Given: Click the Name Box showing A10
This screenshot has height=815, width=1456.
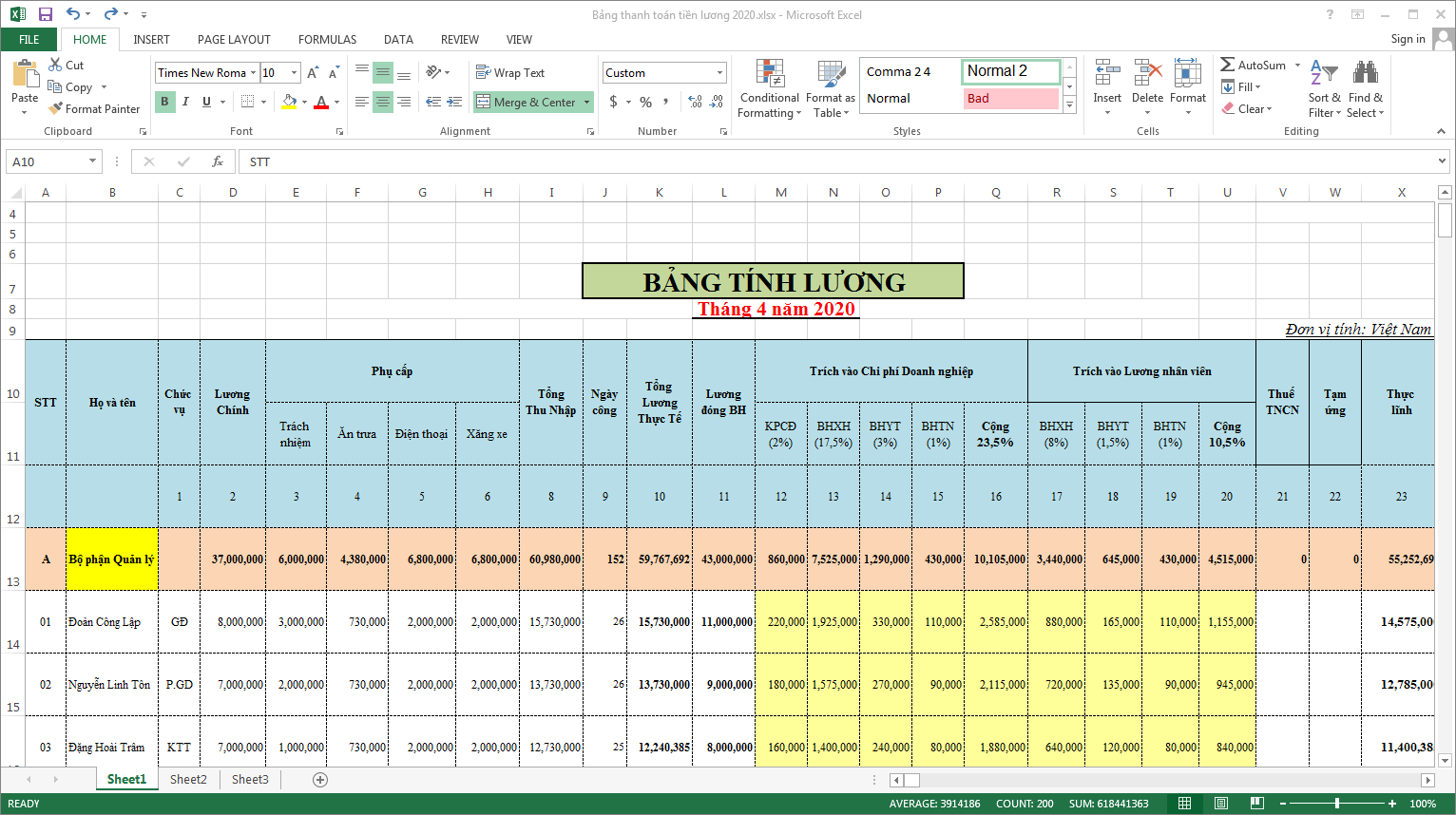Looking at the screenshot, I should [x=48, y=161].
